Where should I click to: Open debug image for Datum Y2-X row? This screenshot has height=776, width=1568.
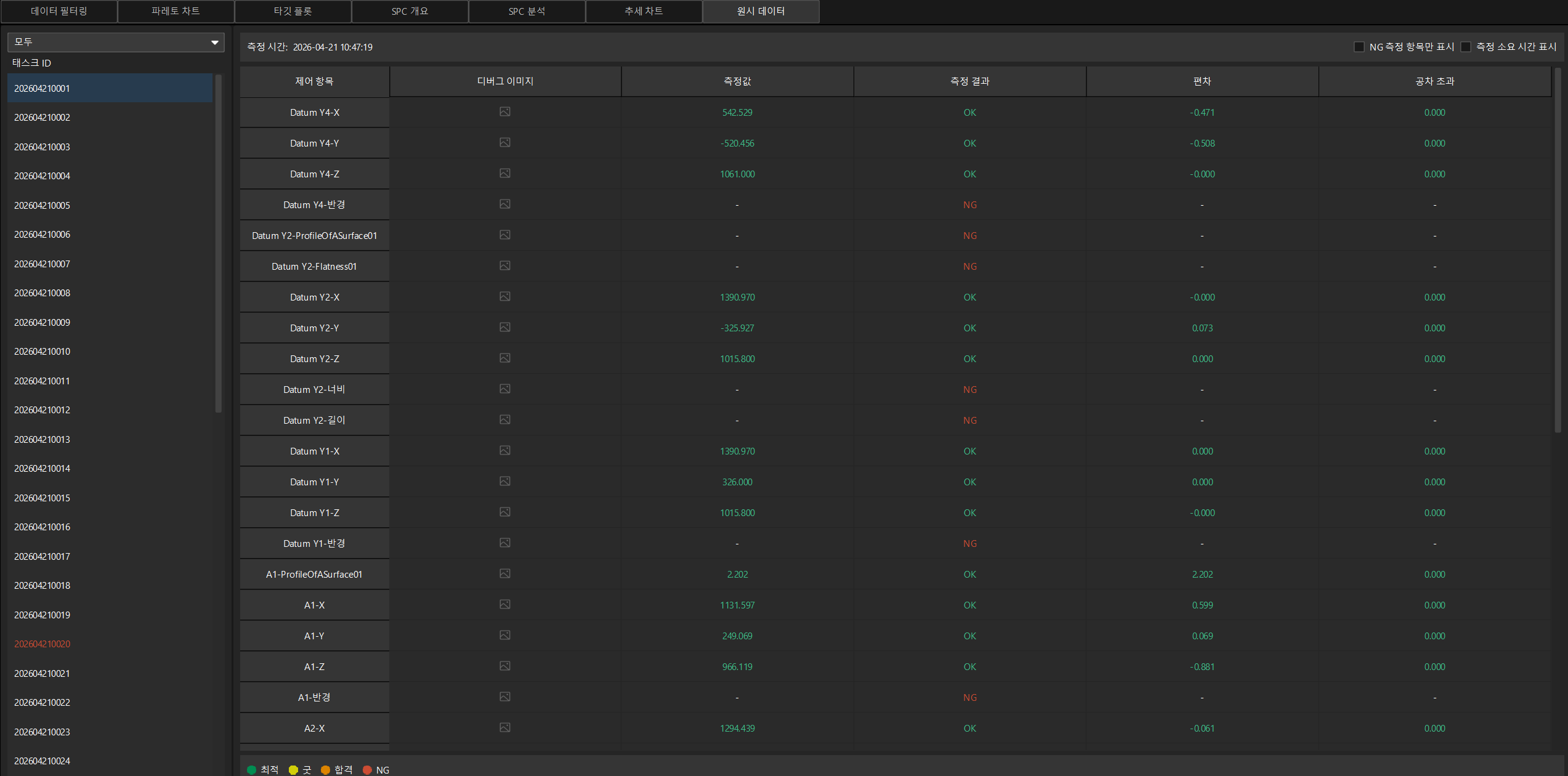[504, 296]
